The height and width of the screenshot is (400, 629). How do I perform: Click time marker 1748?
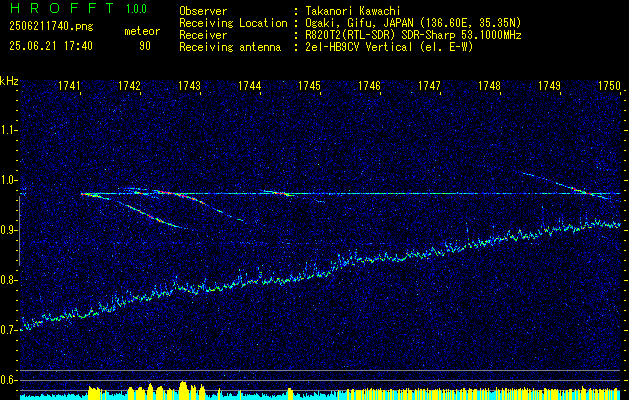click(x=490, y=85)
